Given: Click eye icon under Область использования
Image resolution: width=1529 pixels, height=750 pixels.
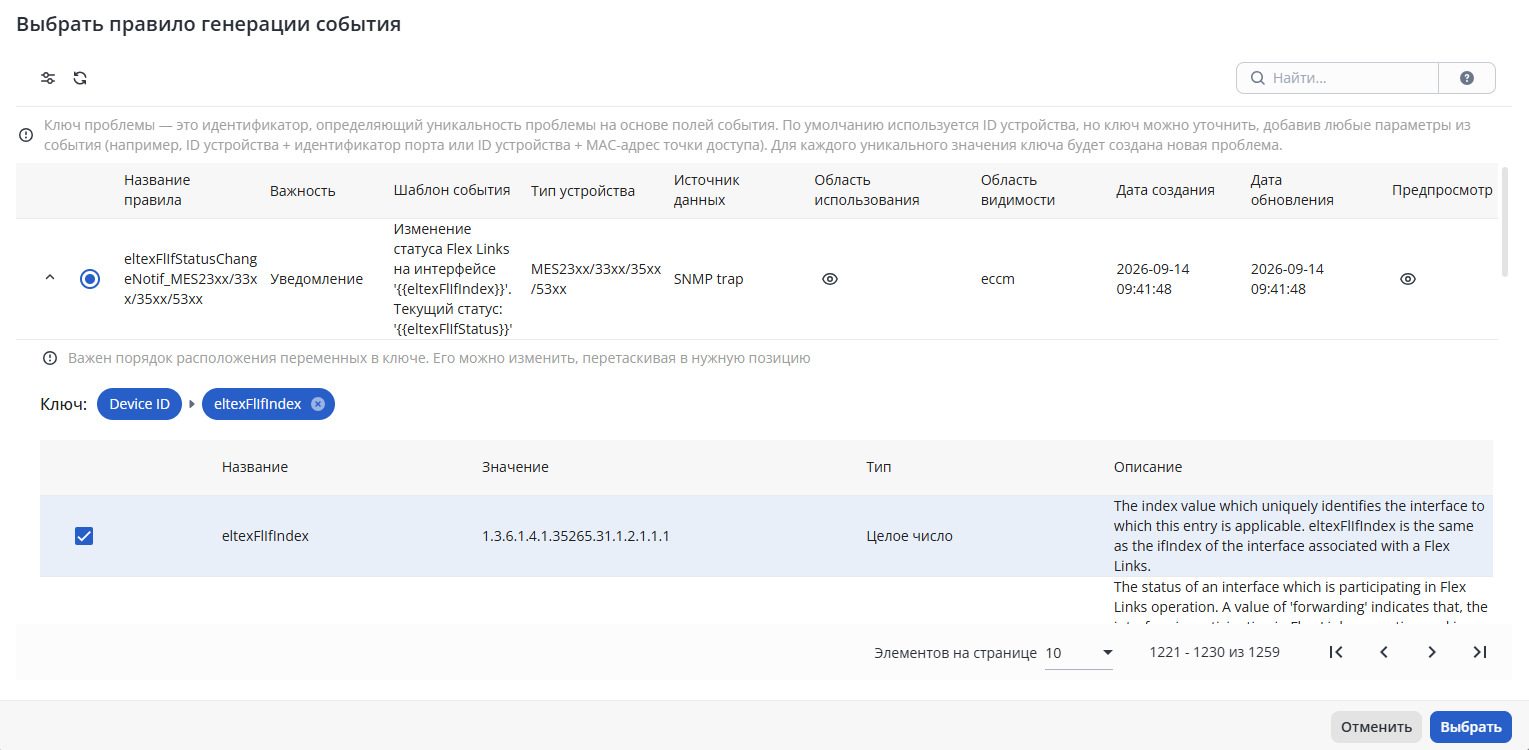Looking at the screenshot, I should coord(830,279).
